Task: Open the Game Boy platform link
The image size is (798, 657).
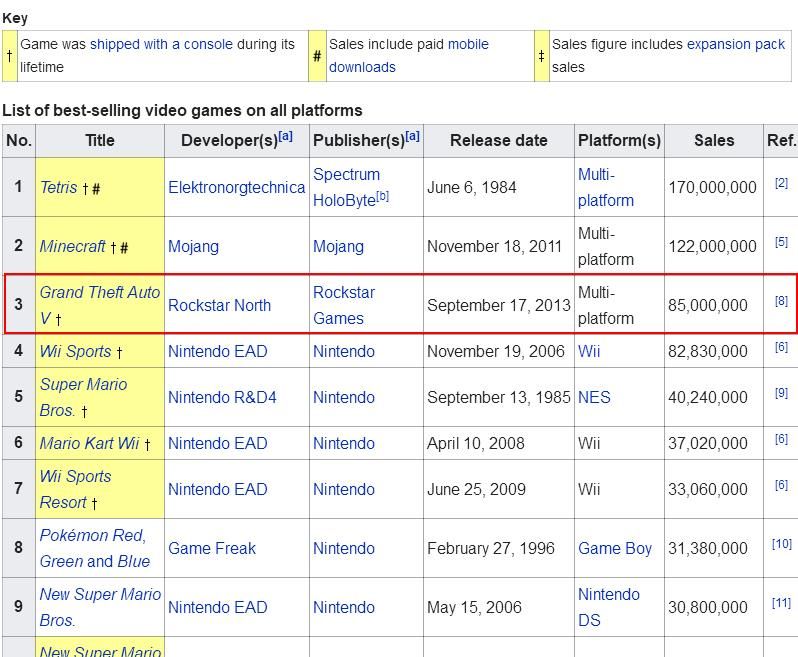Action: pos(615,548)
